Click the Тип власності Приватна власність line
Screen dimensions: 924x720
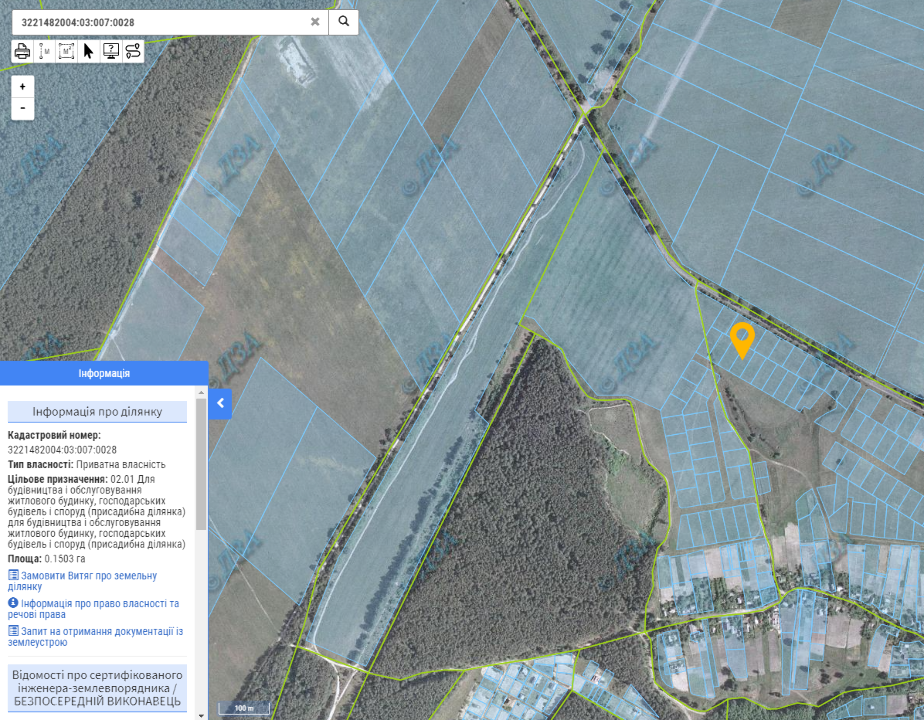click(87, 464)
